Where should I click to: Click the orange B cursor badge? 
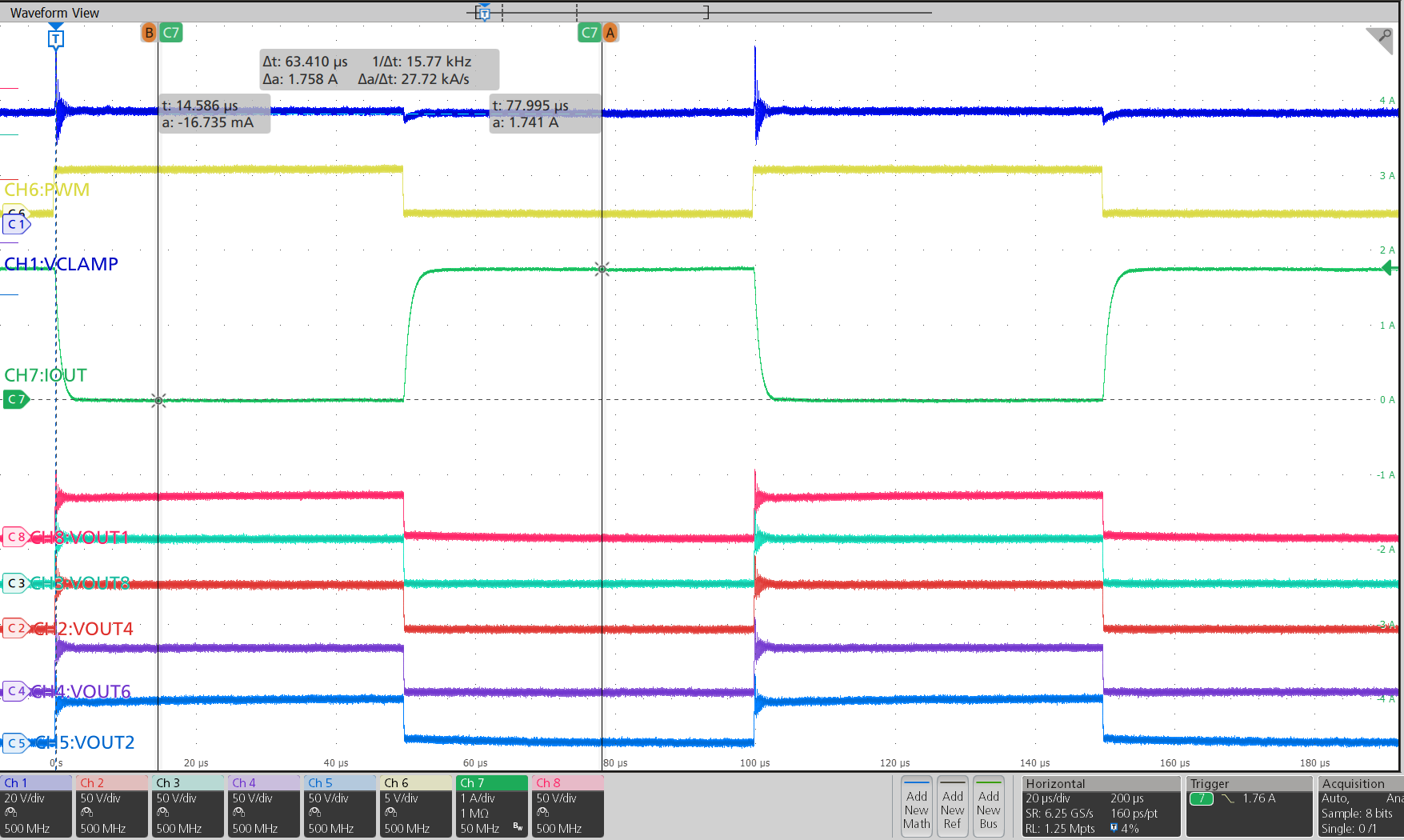pyautogui.click(x=149, y=33)
